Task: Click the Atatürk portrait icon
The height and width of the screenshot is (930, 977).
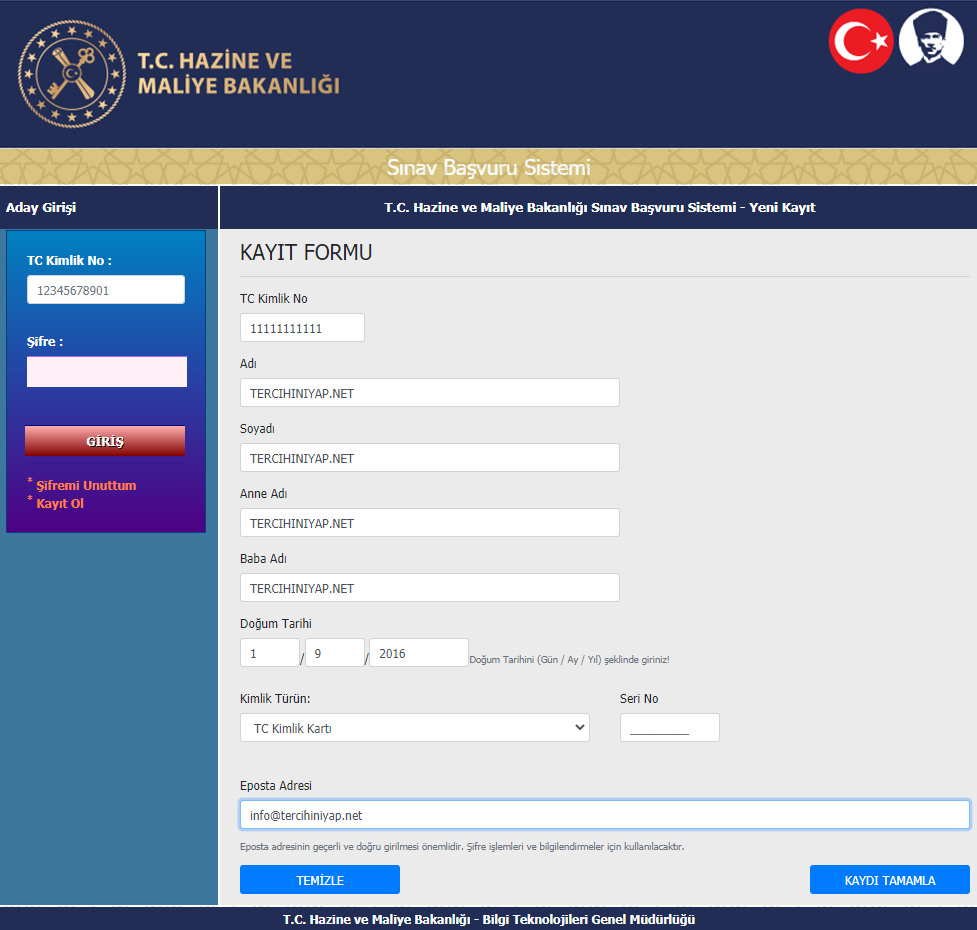Action: coord(931,41)
